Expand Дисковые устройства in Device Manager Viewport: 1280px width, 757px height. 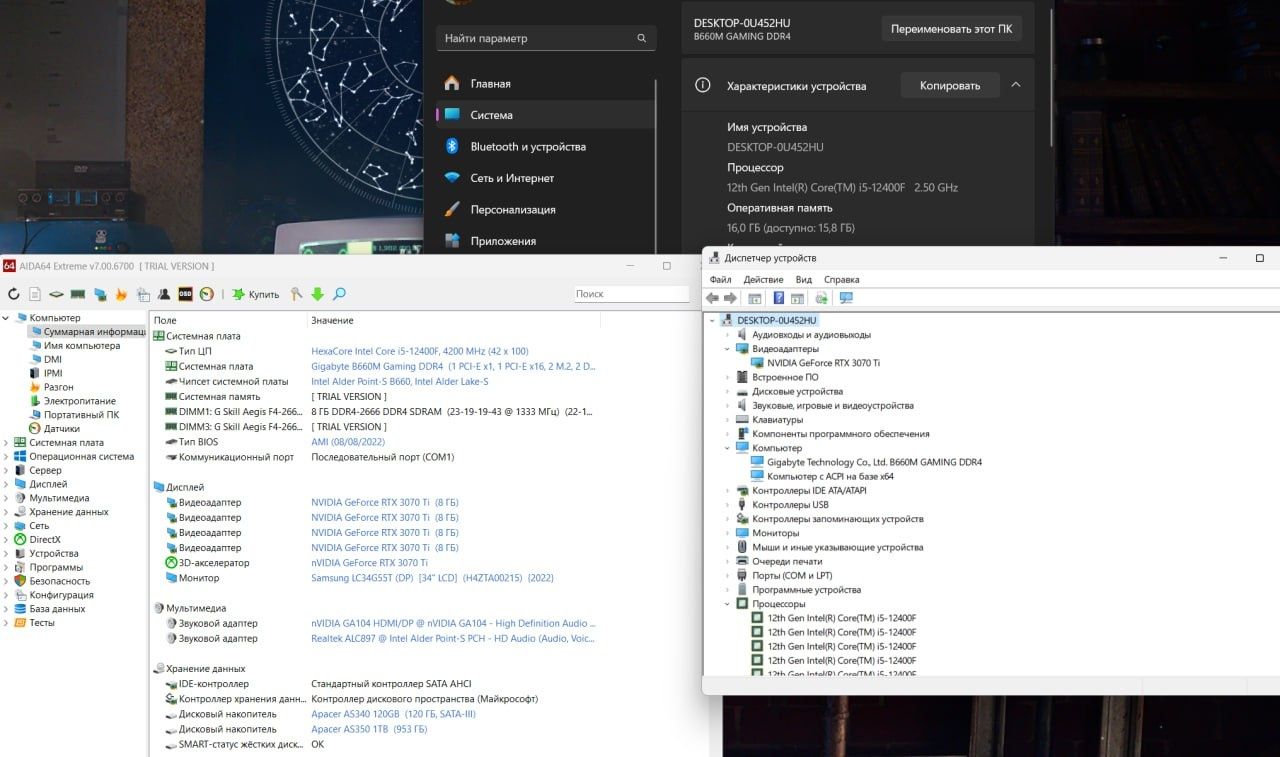(x=727, y=391)
